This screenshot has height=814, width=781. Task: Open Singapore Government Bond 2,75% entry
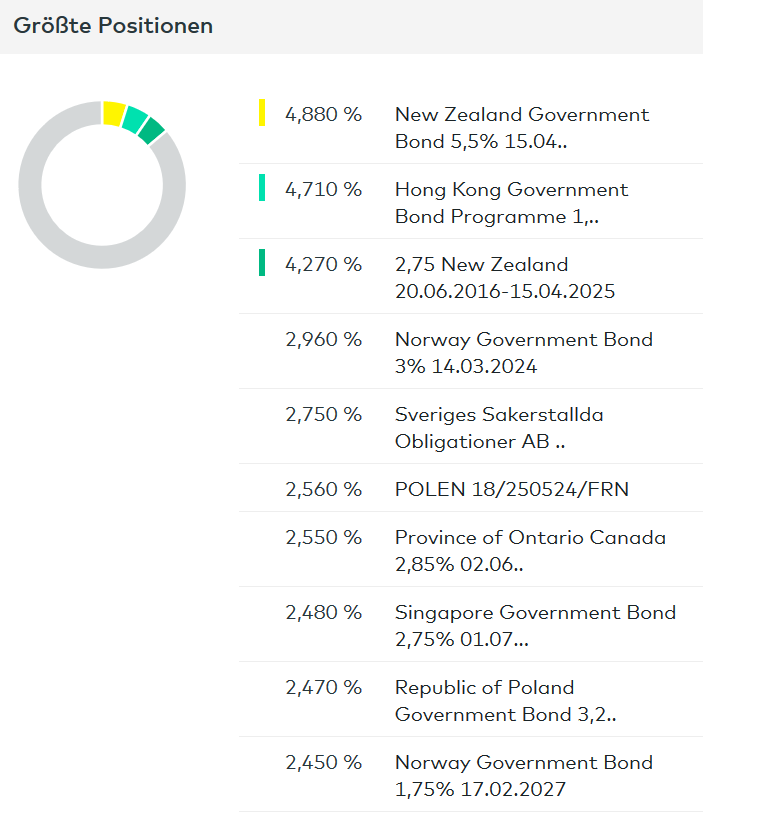point(535,625)
